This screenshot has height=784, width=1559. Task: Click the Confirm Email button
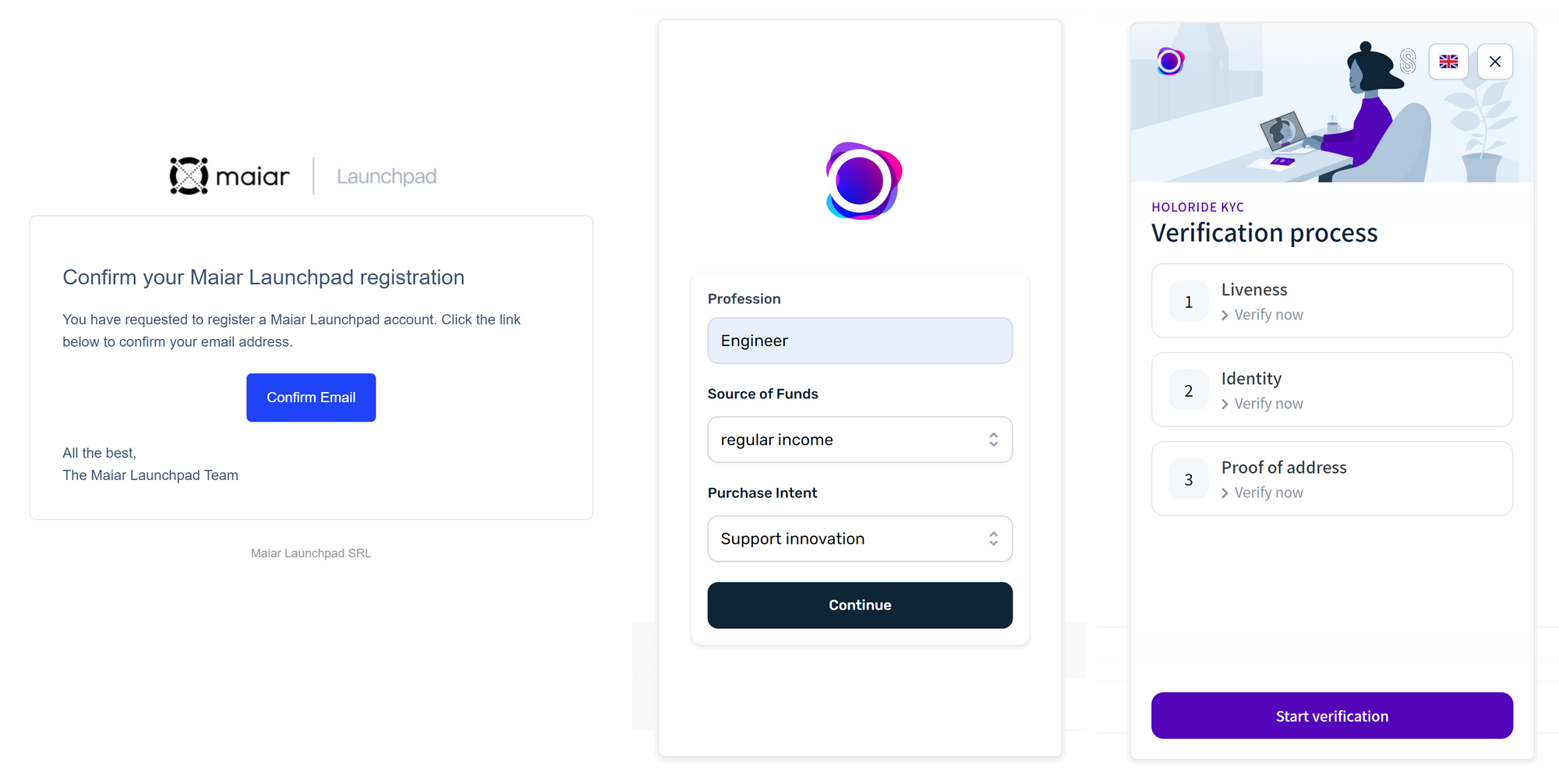click(311, 397)
